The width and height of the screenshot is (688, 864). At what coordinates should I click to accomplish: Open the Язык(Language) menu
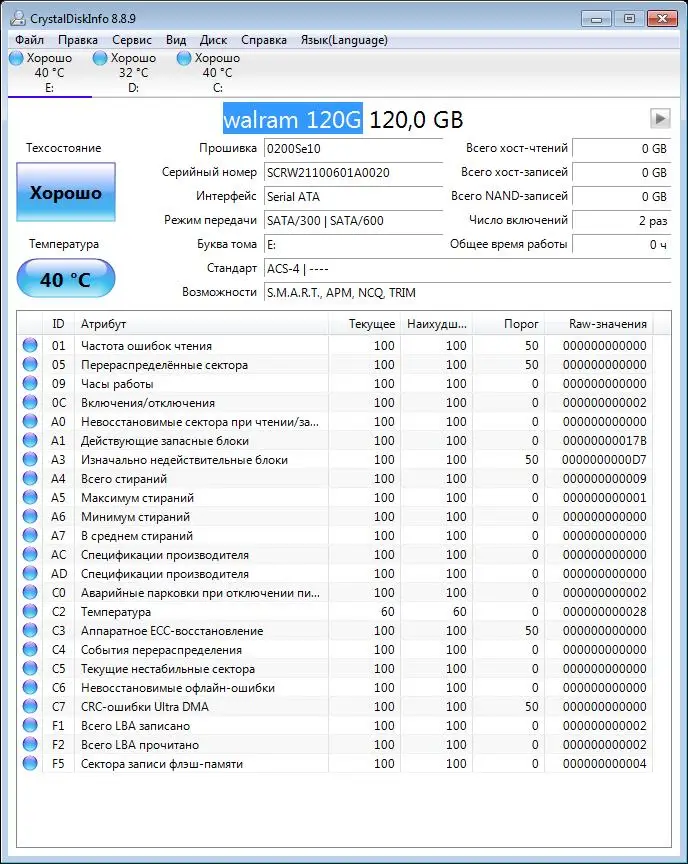click(344, 40)
